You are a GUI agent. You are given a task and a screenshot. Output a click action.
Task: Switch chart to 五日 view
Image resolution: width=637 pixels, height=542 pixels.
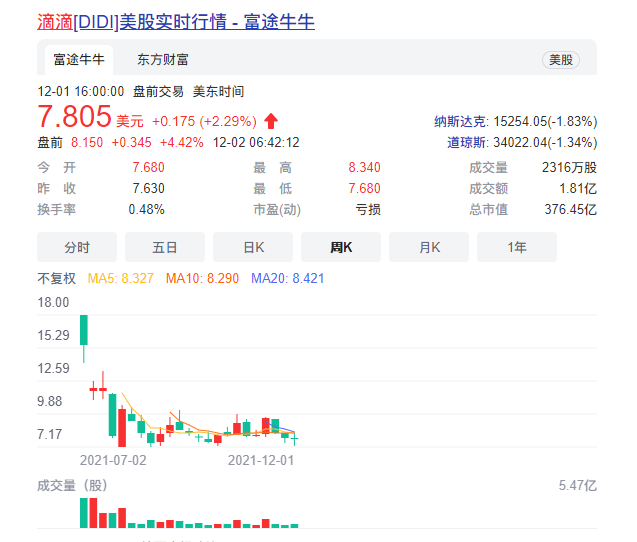tap(165, 247)
